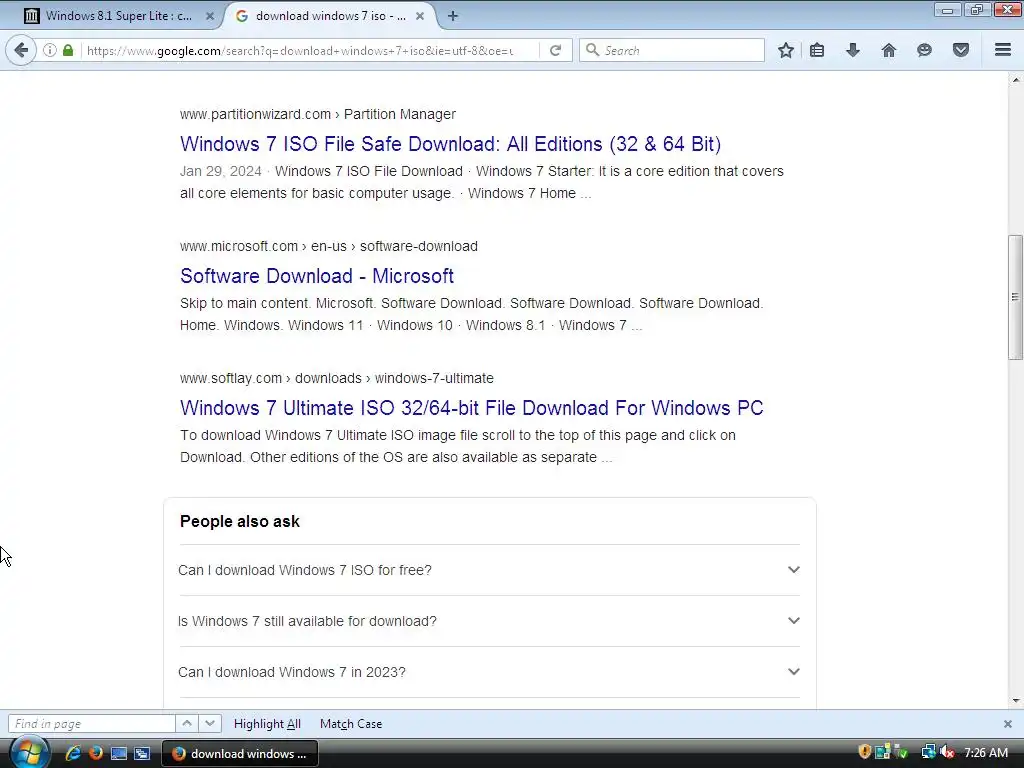Open Software Download - Microsoft result
The width and height of the screenshot is (1024, 768).
(317, 276)
